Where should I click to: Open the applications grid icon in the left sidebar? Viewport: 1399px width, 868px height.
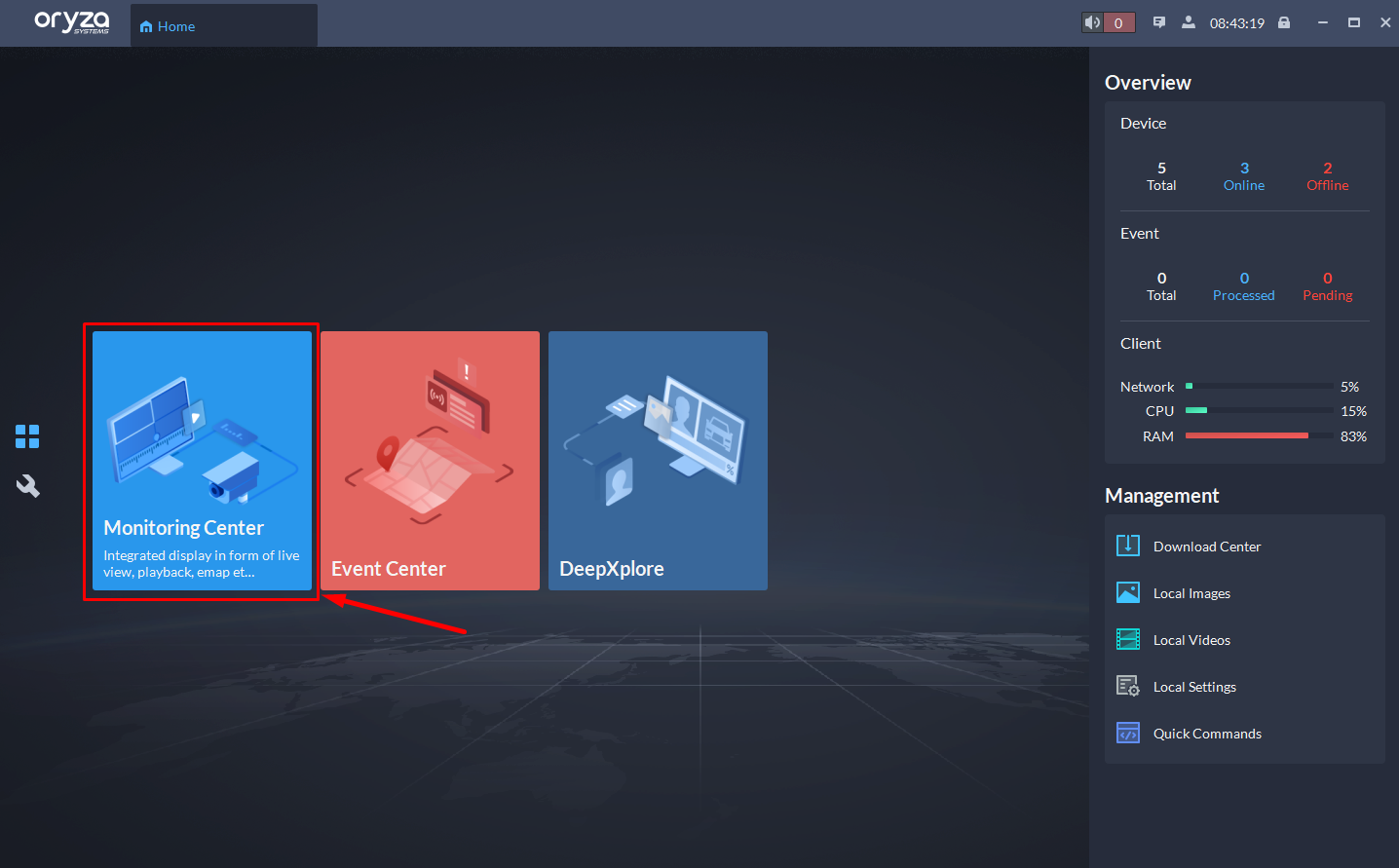[27, 436]
